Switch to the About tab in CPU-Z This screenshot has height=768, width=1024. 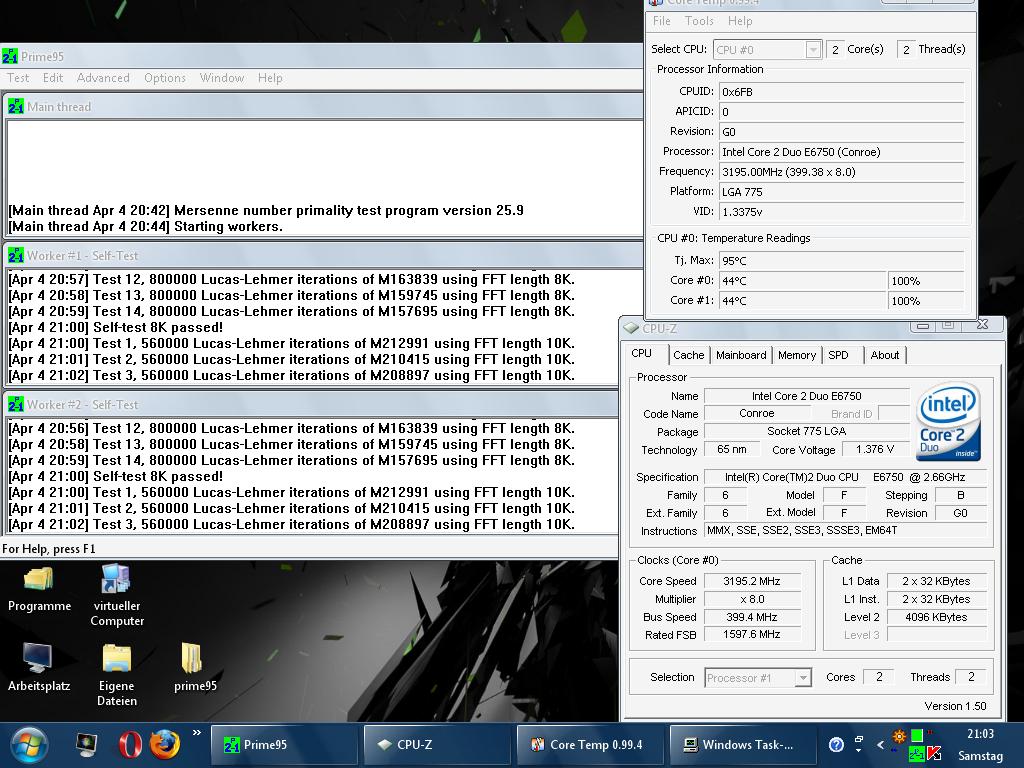click(885, 355)
